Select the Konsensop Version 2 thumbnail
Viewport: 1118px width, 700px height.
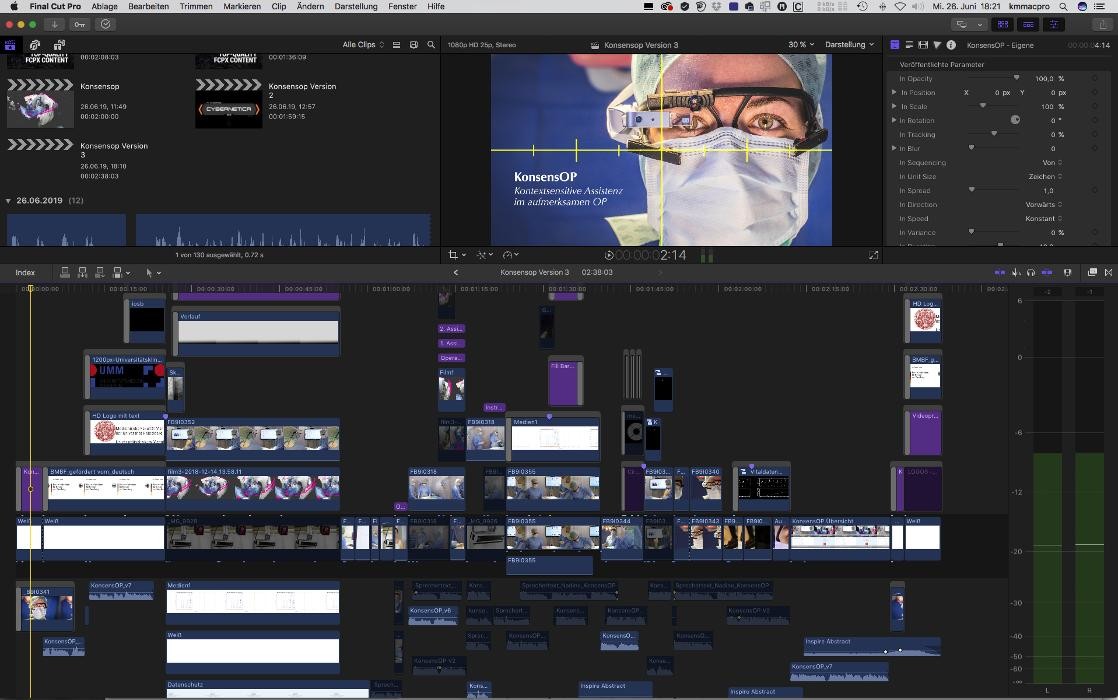(229, 105)
